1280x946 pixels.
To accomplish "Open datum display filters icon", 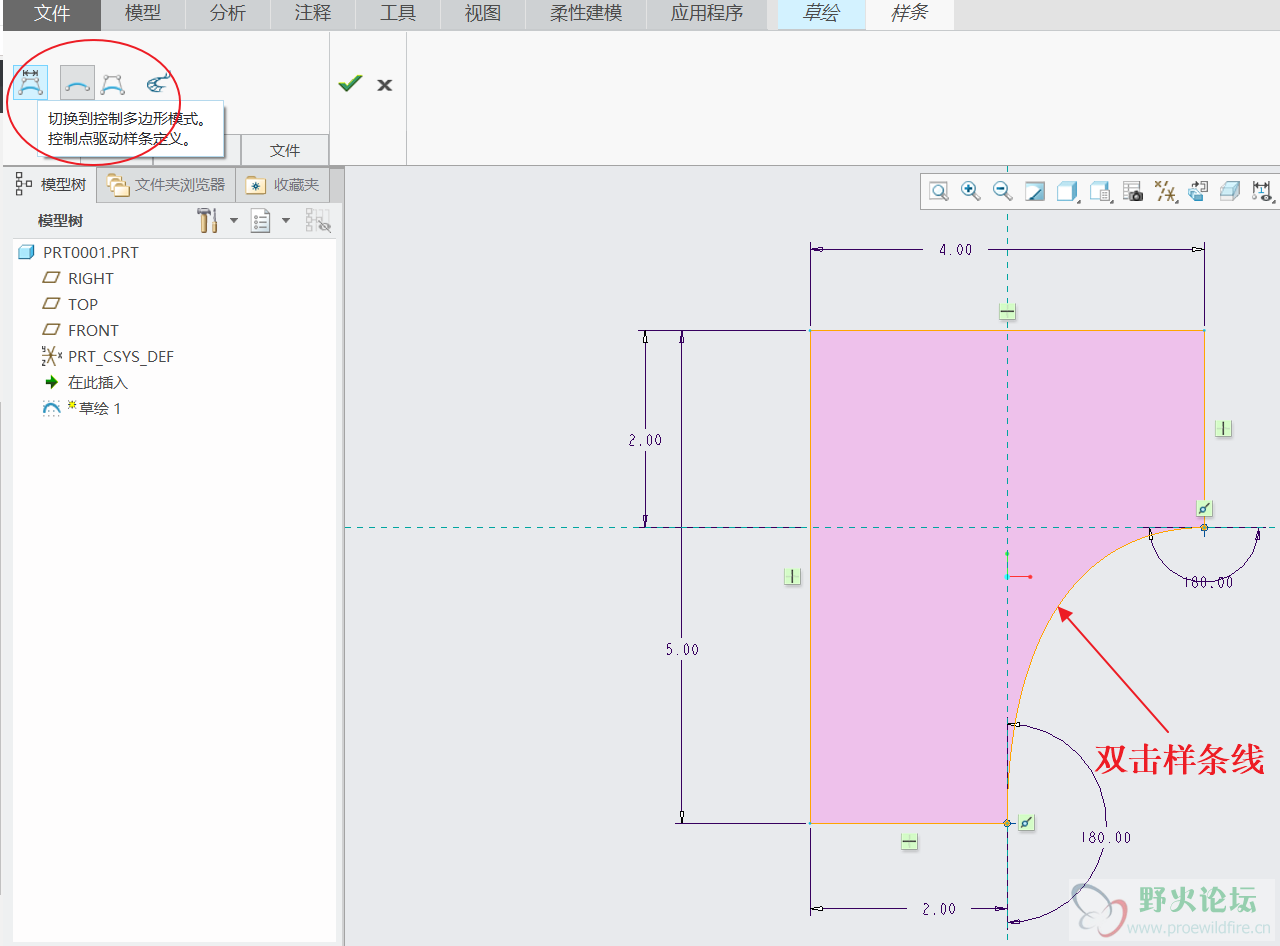I will tap(1165, 191).
